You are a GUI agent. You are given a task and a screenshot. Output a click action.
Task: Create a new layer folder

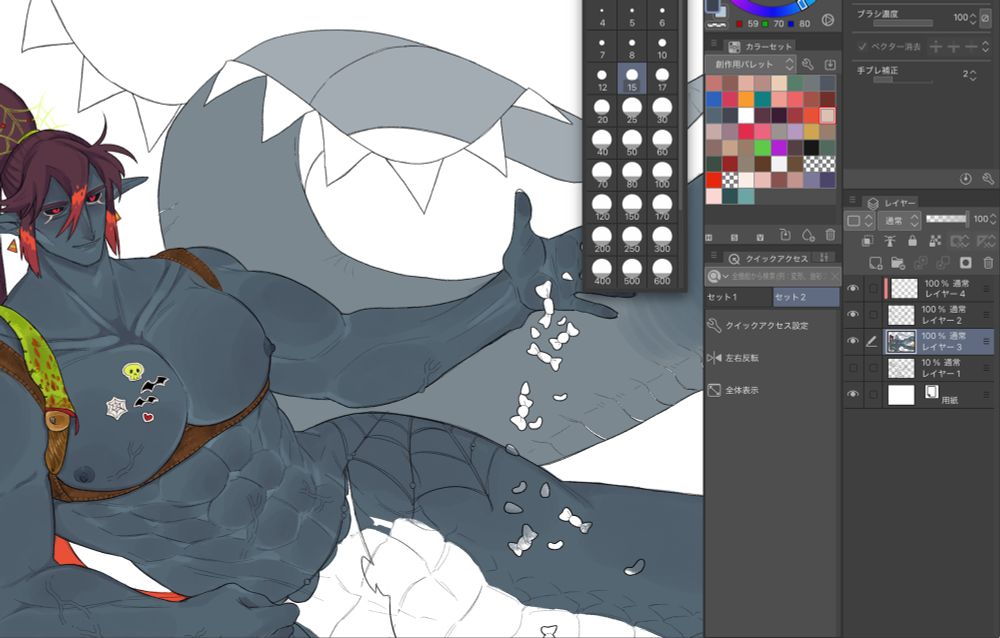[897, 263]
